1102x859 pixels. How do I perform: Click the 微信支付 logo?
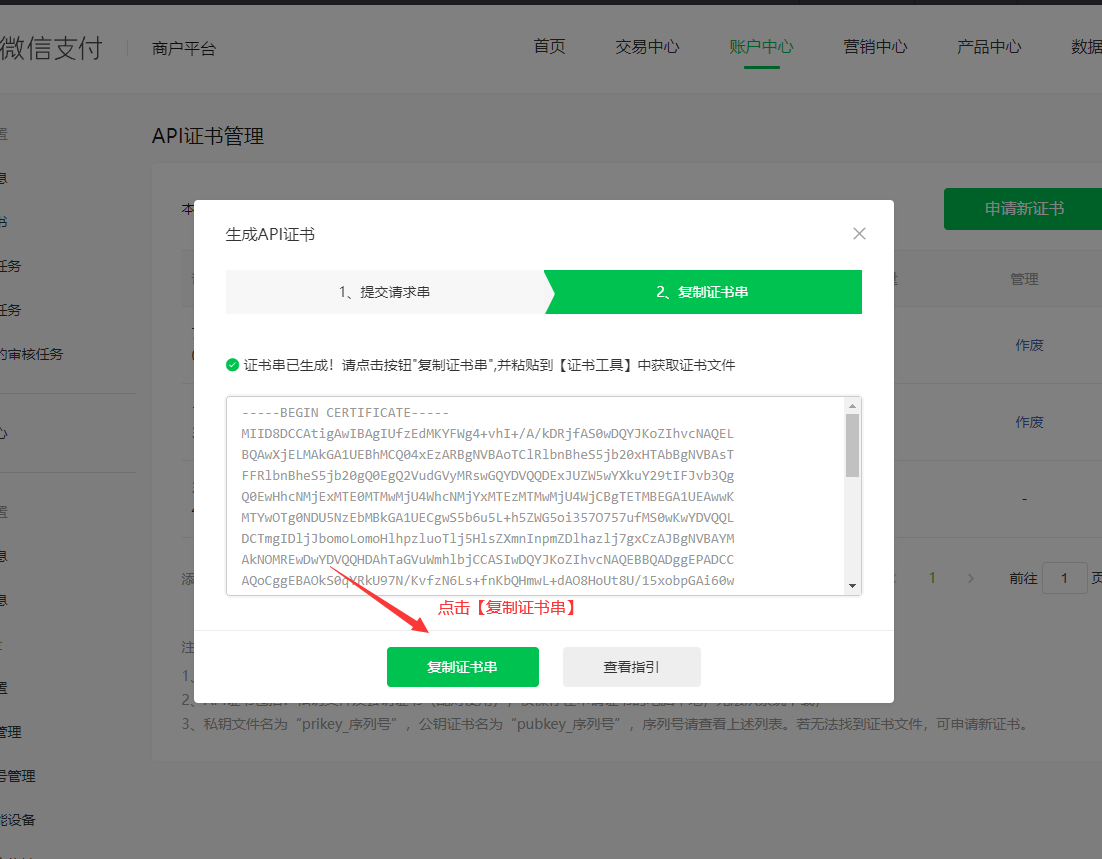(51, 48)
